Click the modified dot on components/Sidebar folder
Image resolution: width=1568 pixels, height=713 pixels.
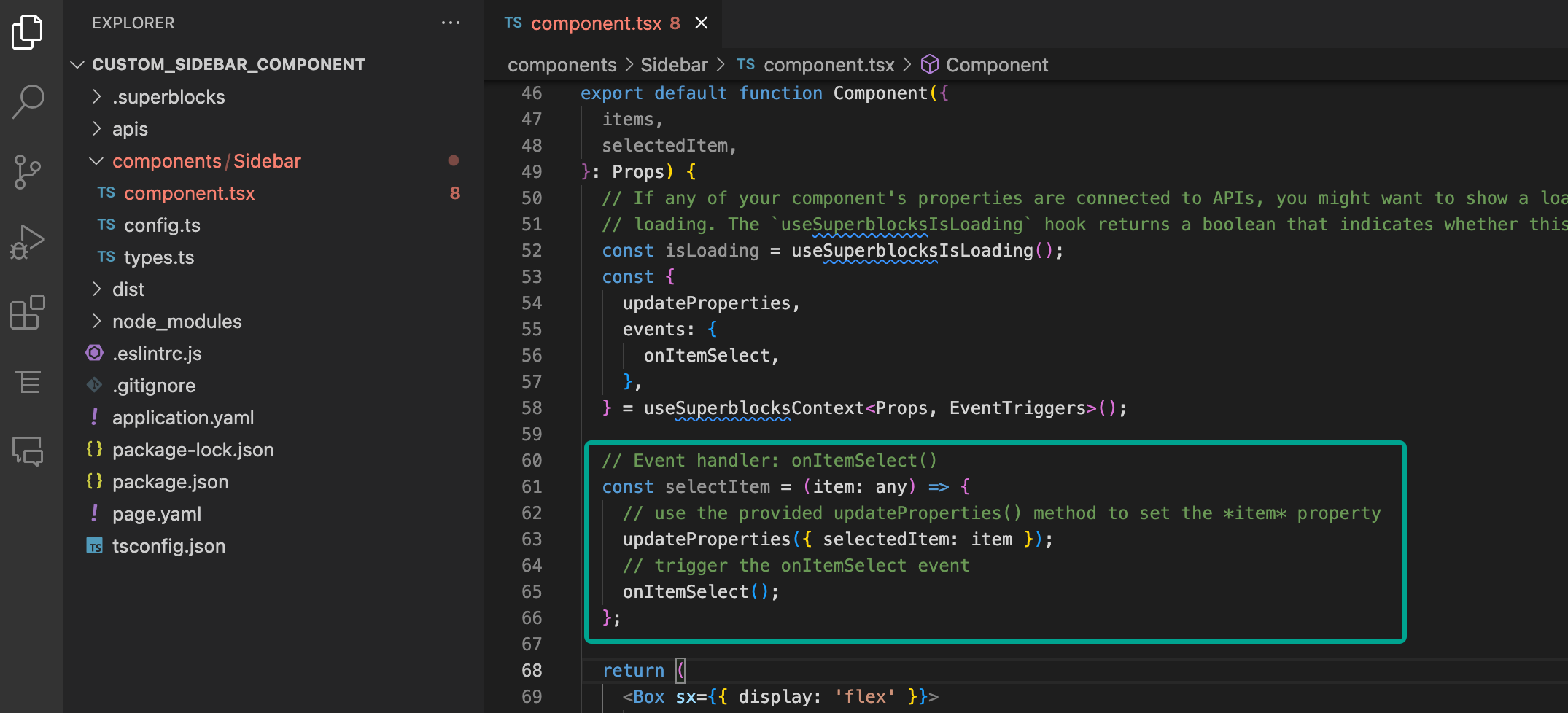coord(454,160)
